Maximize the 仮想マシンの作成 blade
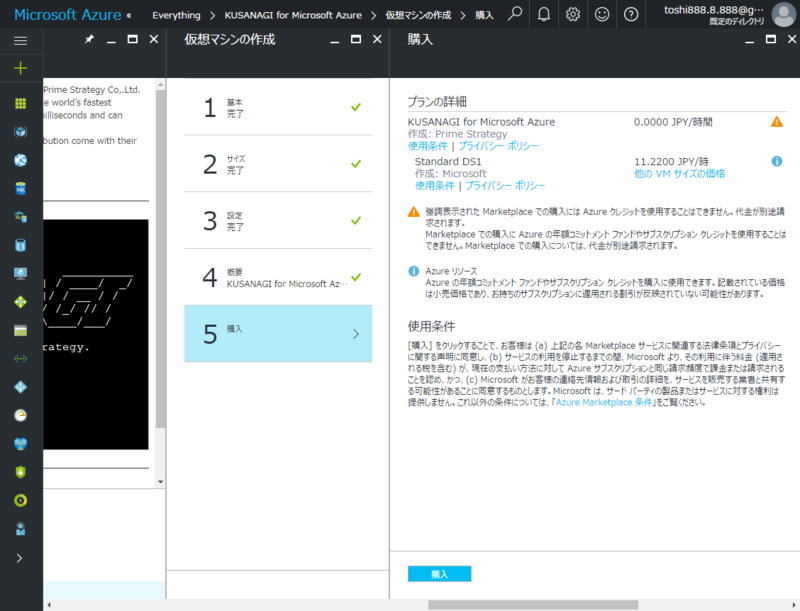The width and height of the screenshot is (800, 611). click(356, 39)
